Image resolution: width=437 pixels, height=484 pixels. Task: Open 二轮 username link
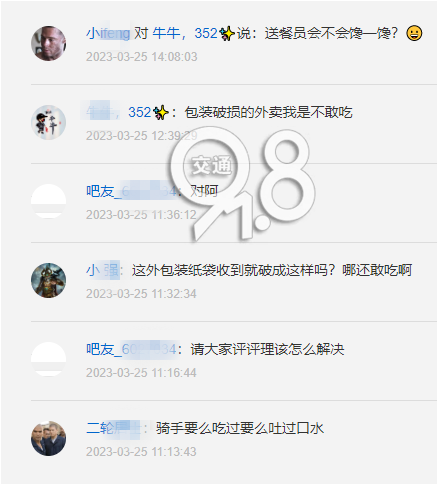tap(114, 428)
